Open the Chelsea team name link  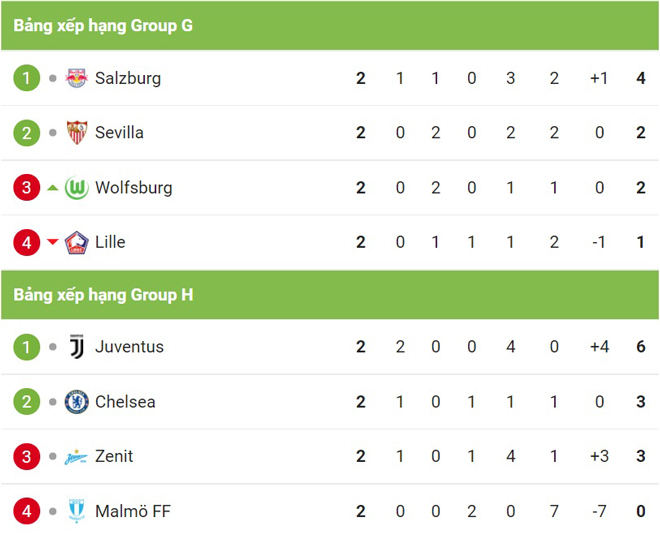pos(125,402)
